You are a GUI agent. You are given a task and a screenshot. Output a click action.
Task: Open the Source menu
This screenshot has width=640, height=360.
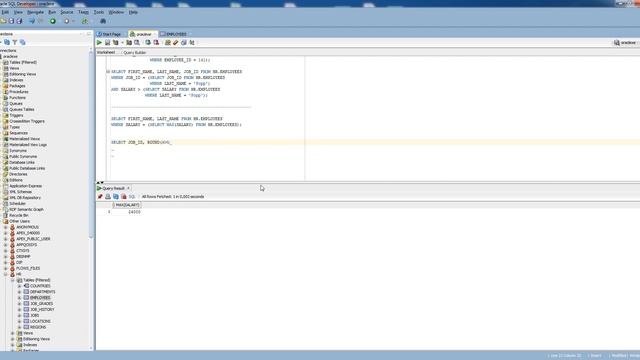pos(67,12)
